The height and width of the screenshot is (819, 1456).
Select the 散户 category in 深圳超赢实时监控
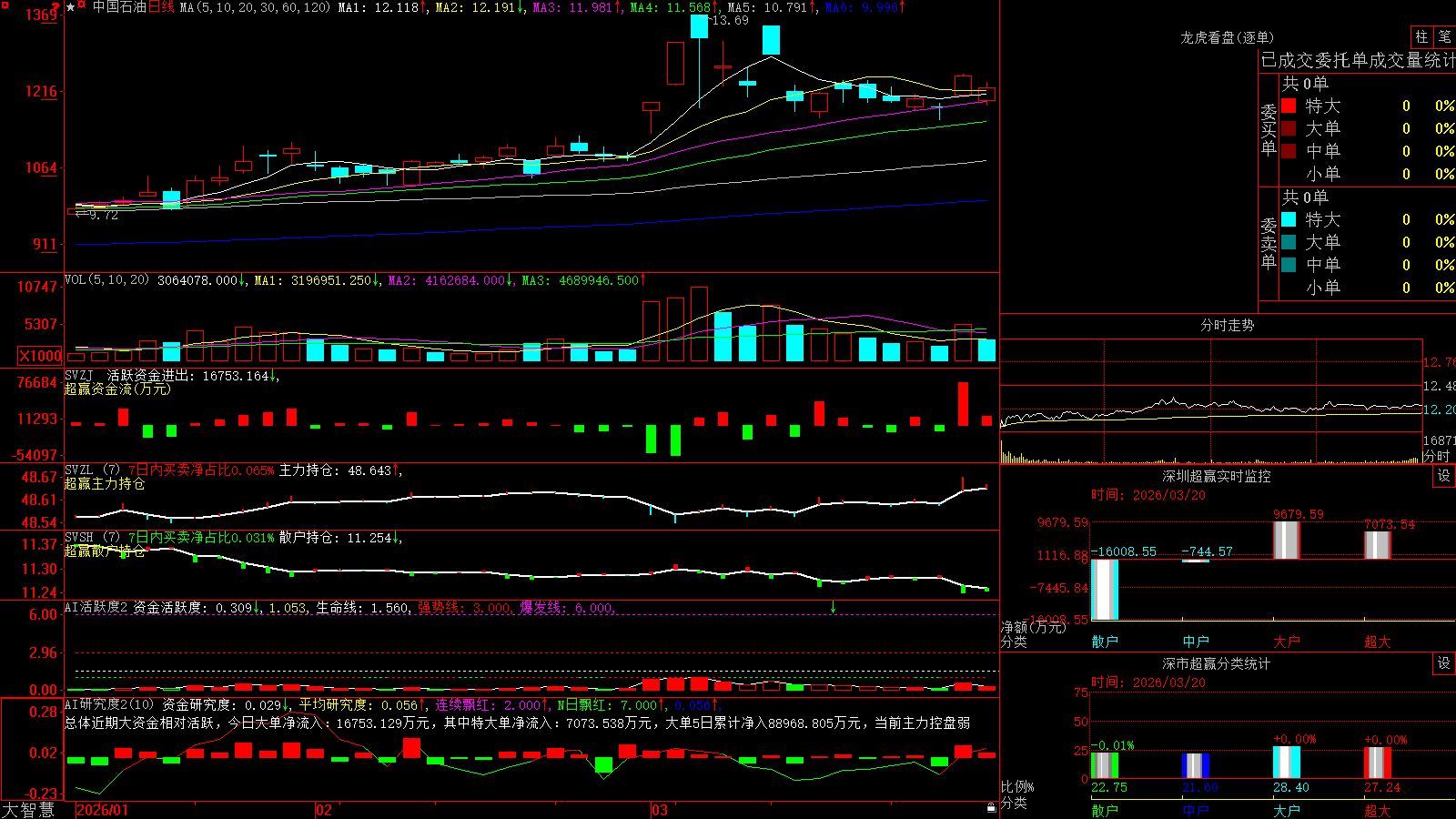(x=1105, y=642)
